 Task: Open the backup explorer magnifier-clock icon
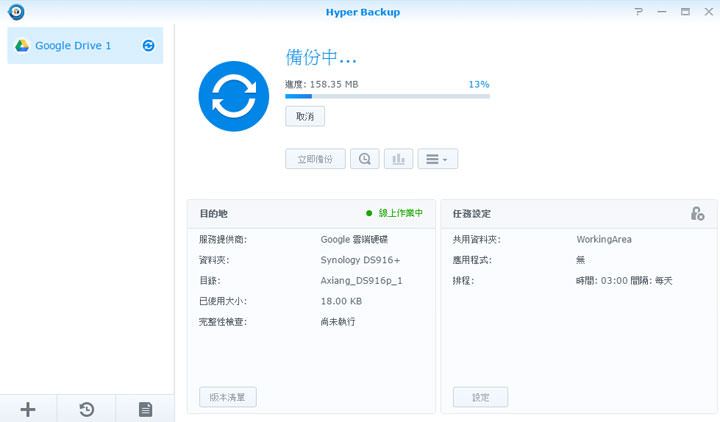pos(365,159)
